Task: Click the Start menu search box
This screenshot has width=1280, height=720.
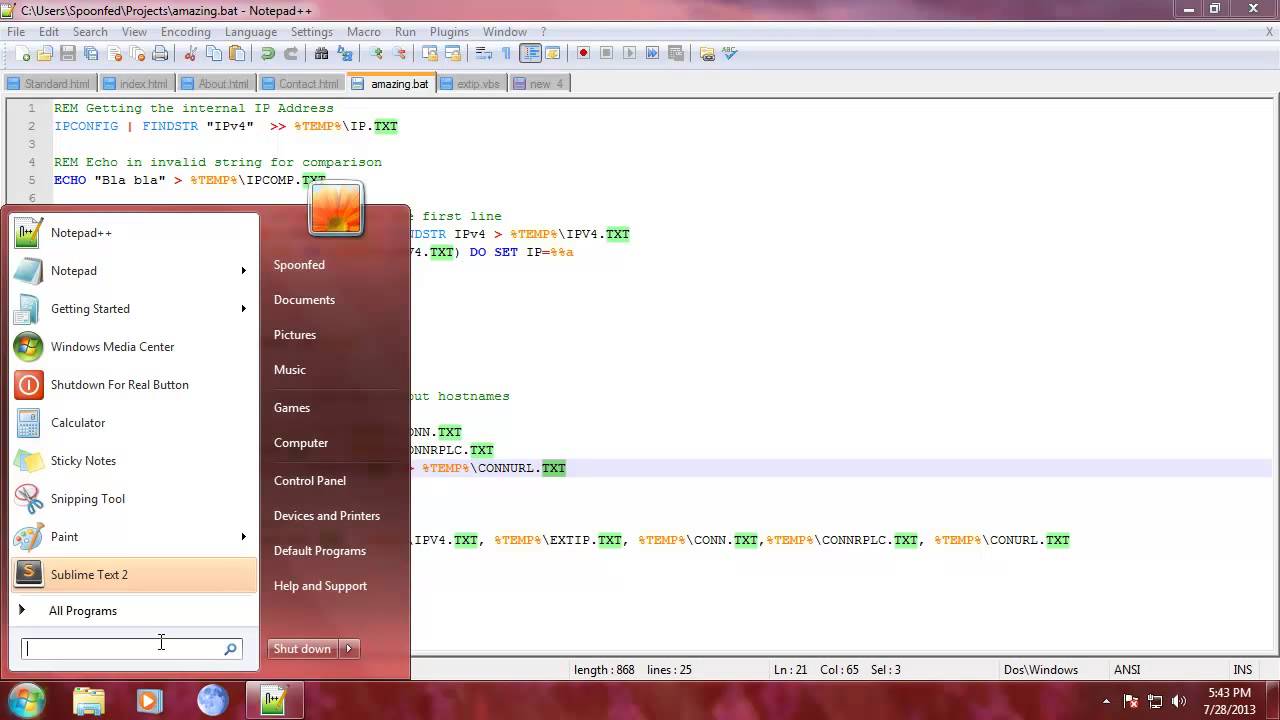Action: (132, 649)
